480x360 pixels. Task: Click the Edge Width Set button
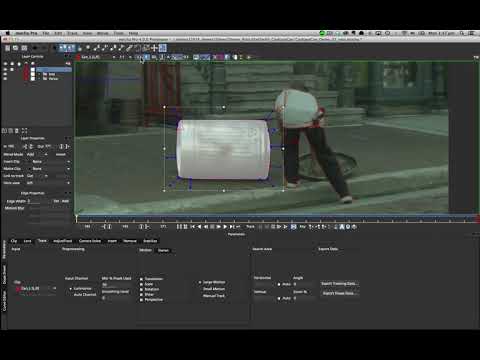pyautogui.click(x=56, y=201)
